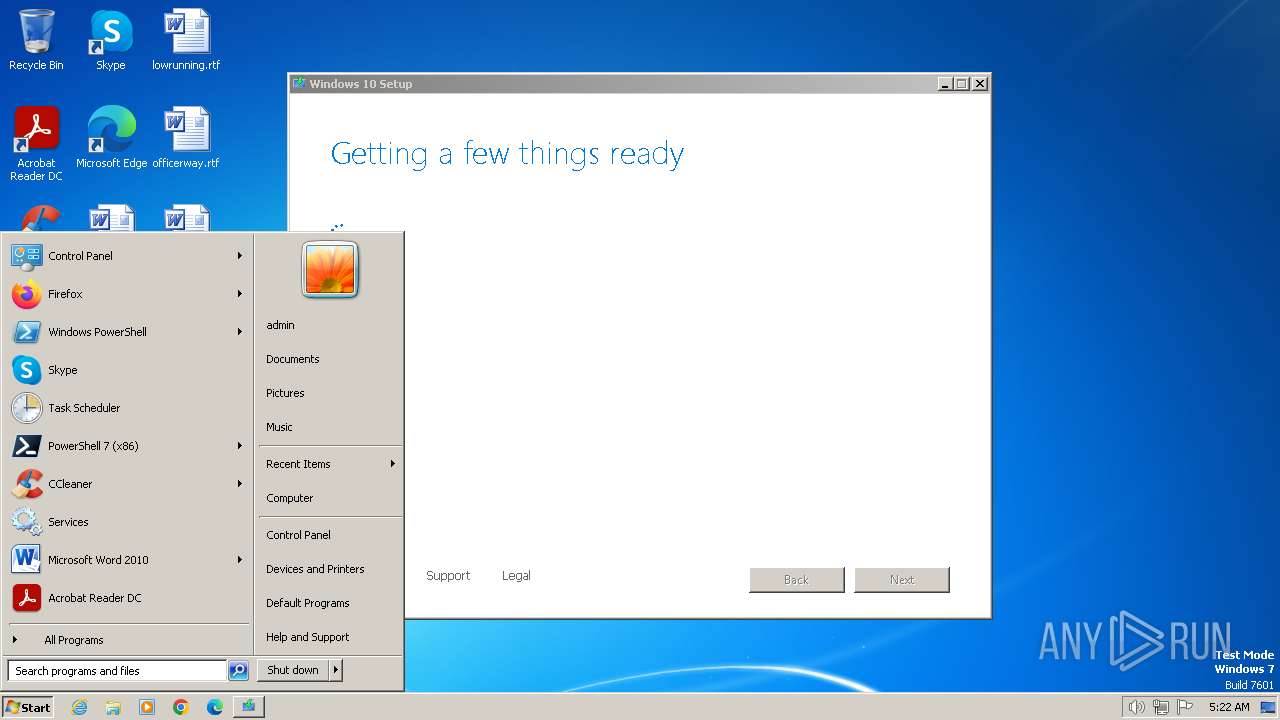
Task: Click CCleaner icon in Start menu
Action: 26,484
